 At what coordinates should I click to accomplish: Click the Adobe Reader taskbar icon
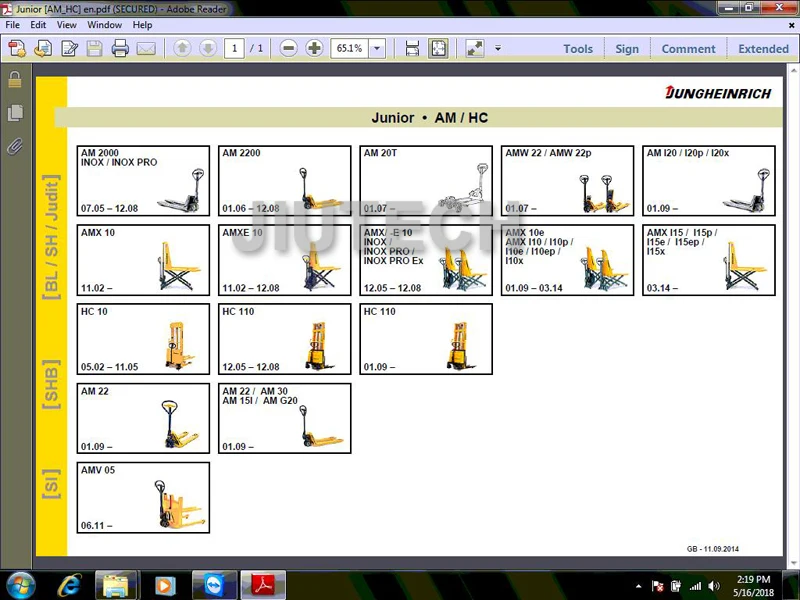click(x=263, y=585)
